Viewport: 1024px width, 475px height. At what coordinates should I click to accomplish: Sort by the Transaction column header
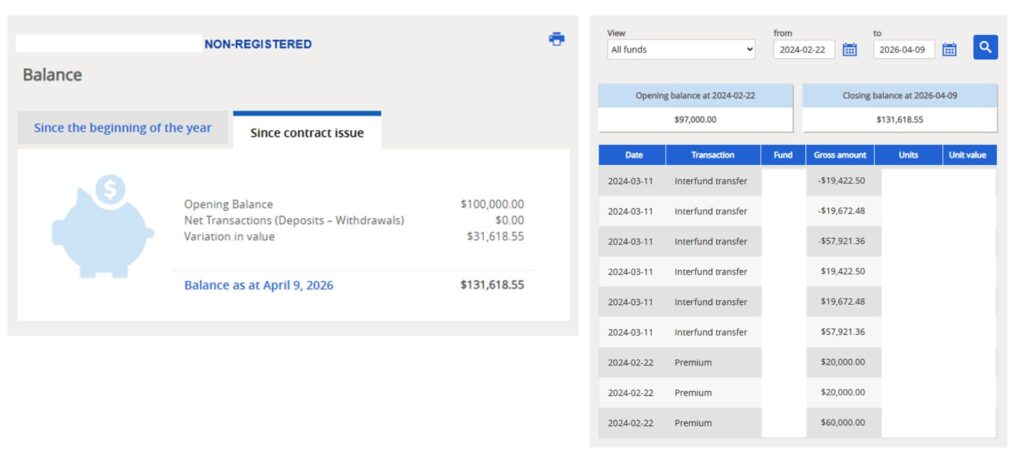click(x=713, y=155)
